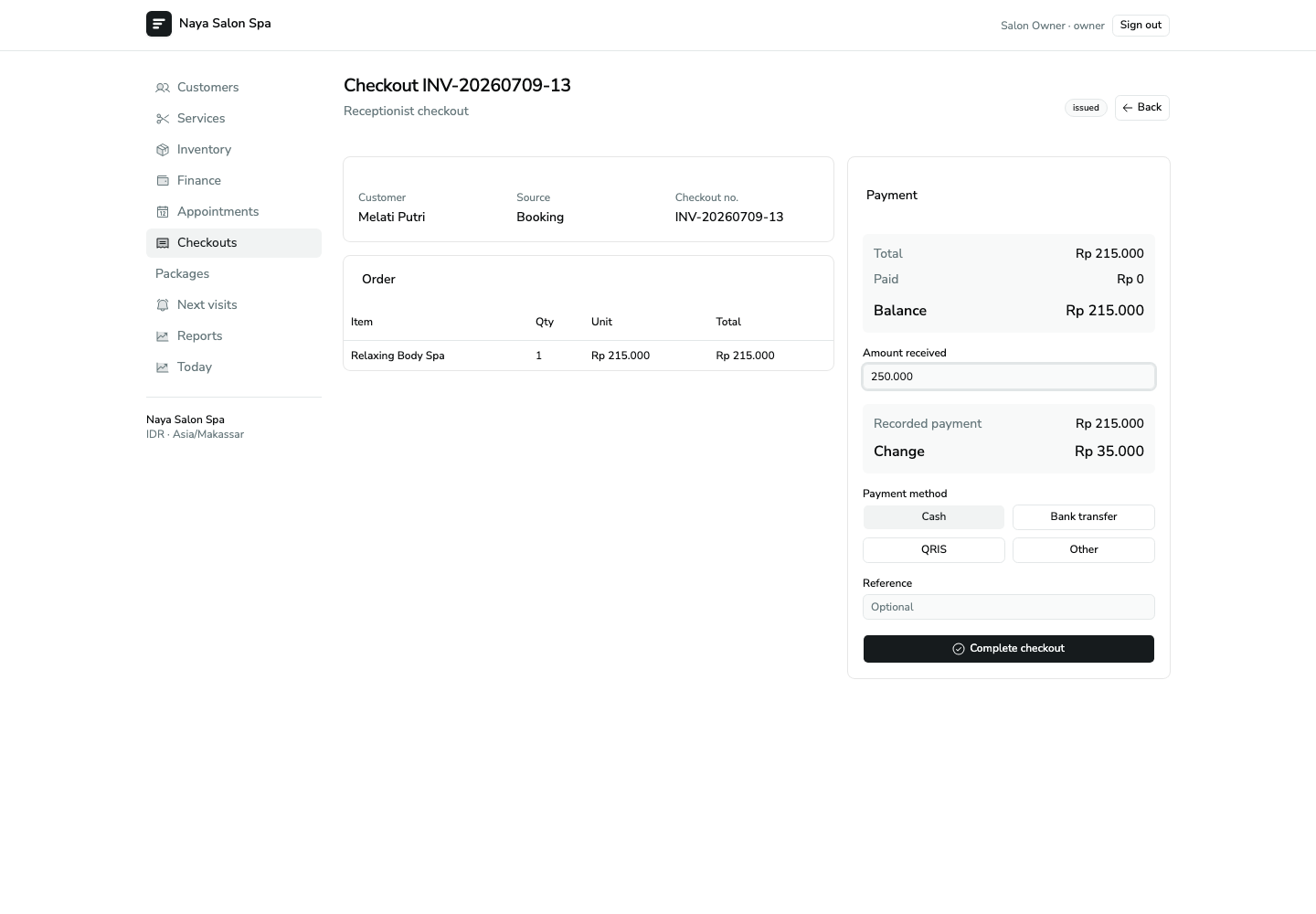Click the left arrow icon in Back

tap(1128, 108)
